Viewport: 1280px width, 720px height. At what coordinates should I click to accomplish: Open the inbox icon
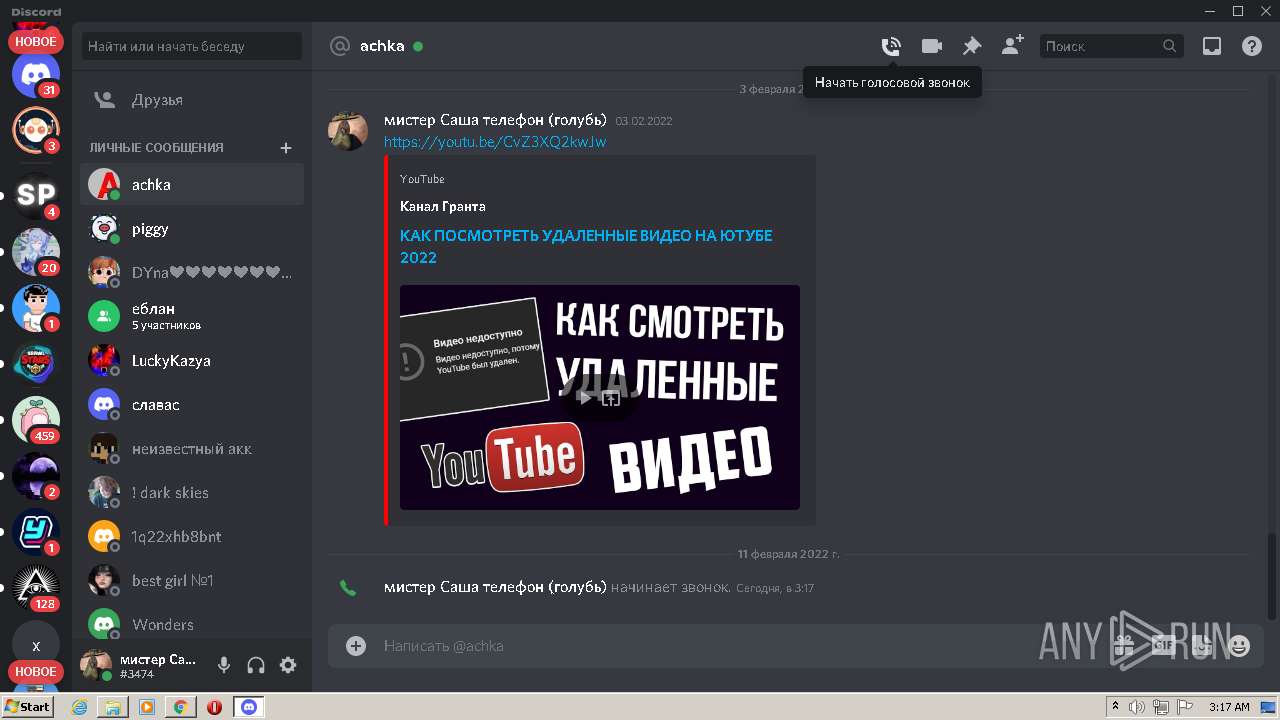point(1212,46)
